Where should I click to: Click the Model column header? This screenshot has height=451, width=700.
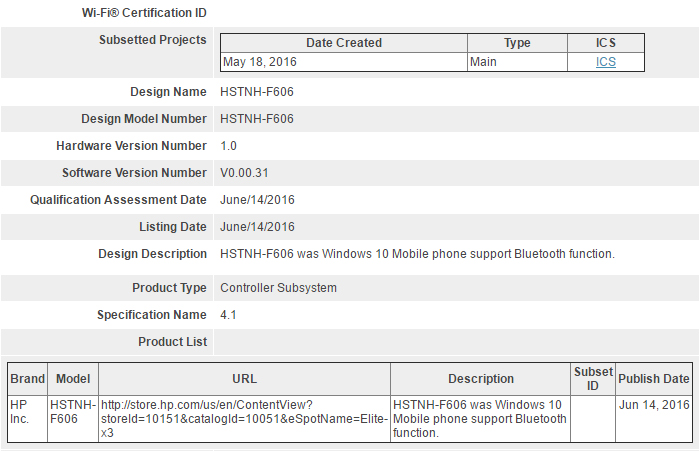73,379
